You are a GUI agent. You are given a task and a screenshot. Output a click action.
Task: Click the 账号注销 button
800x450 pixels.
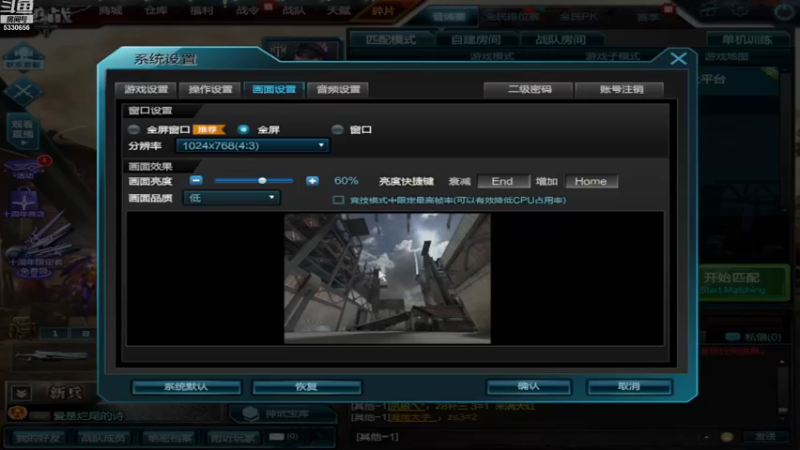pos(620,89)
